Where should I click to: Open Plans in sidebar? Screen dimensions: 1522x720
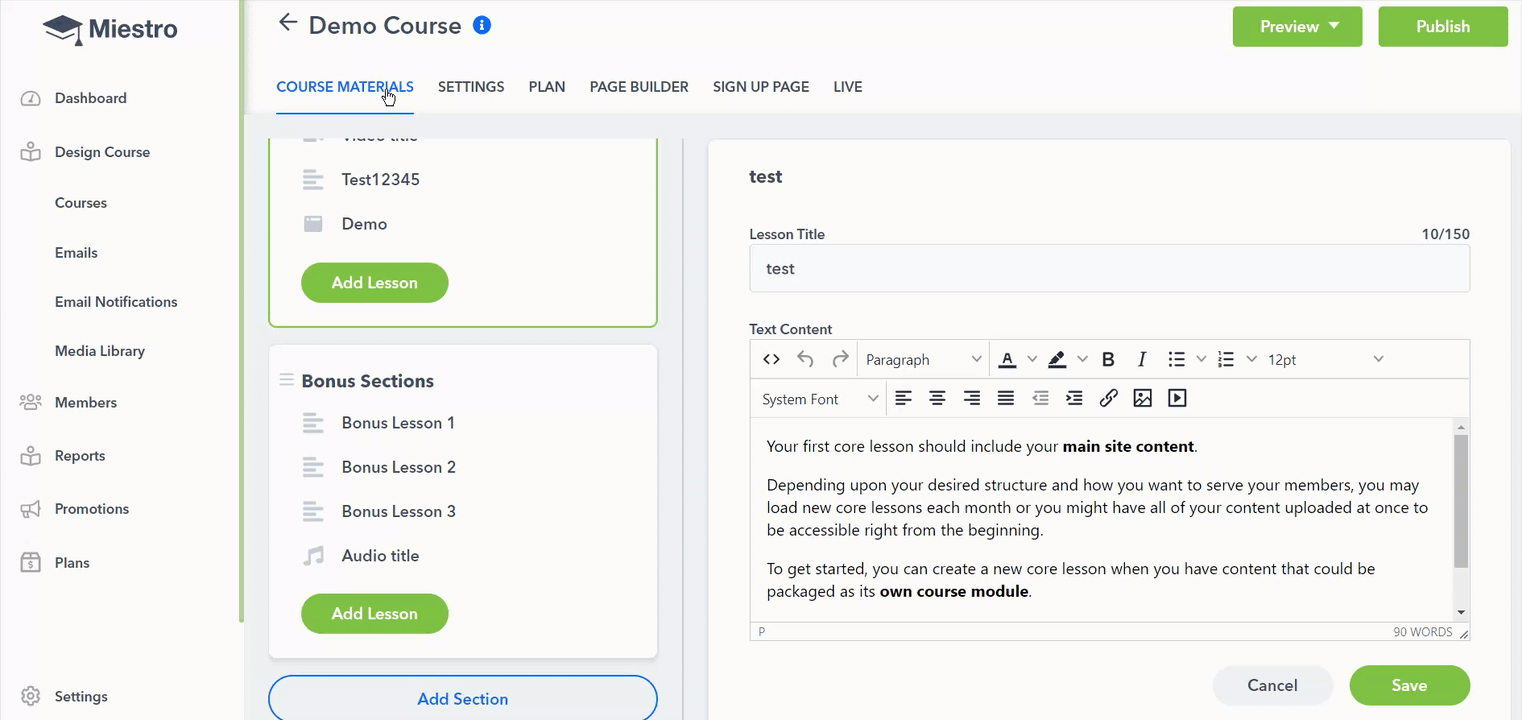[72, 563]
